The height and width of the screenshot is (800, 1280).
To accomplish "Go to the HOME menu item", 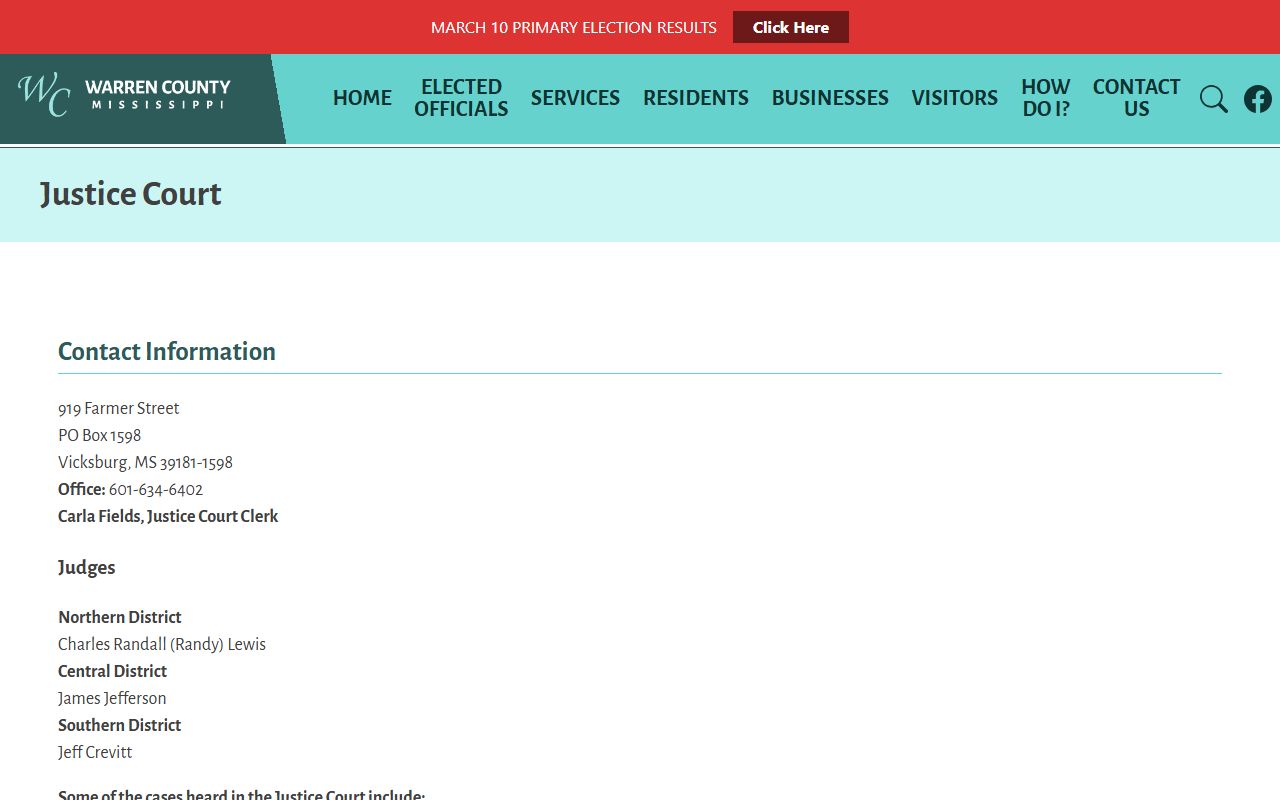I will [x=362, y=98].
